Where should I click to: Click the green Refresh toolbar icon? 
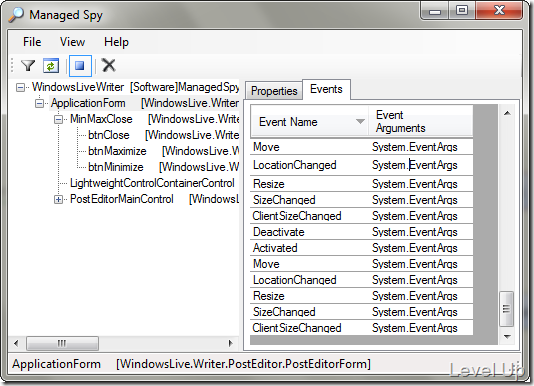pyautogui.click(x=51, y=65)
